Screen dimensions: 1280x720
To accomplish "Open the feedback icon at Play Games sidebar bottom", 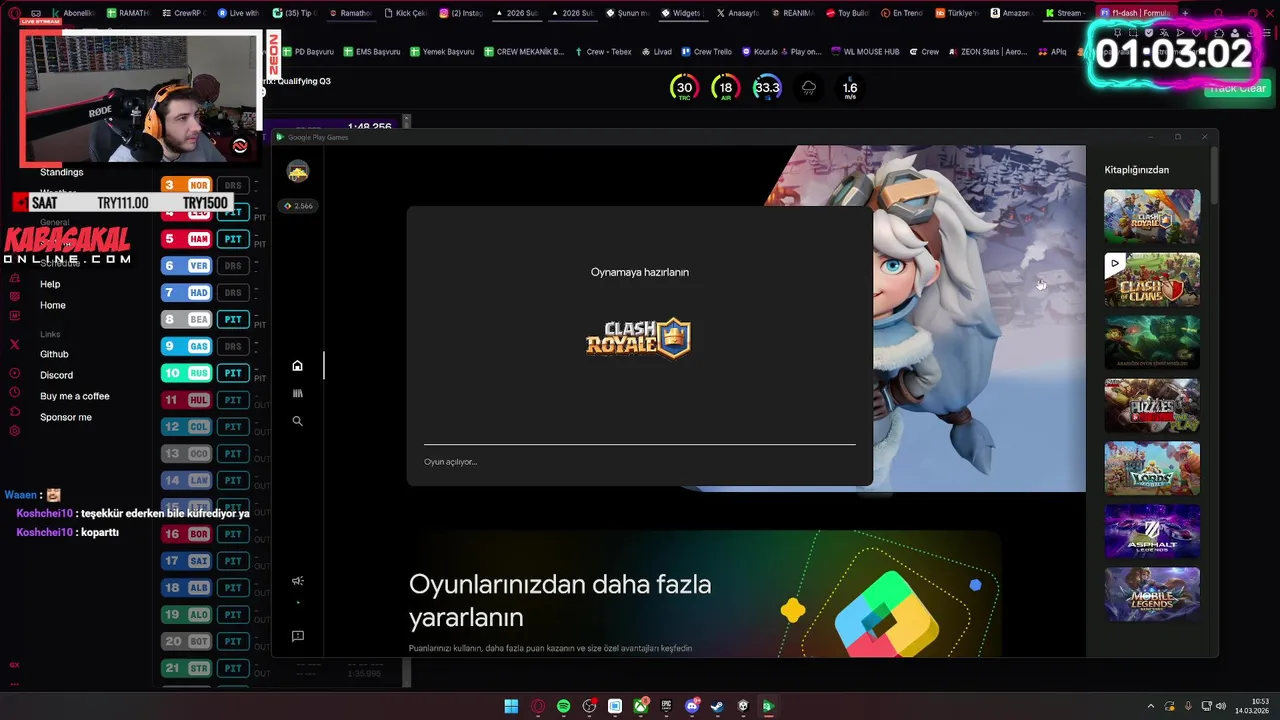I will coord(297,636).
